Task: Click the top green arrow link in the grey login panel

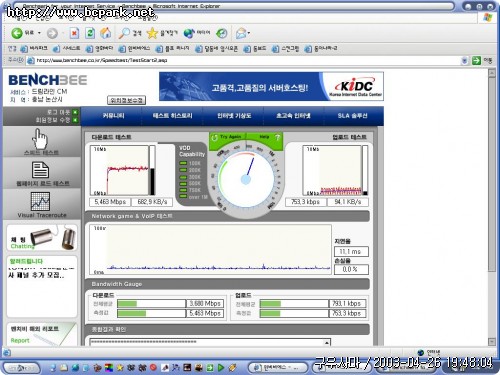Action: 75,112
